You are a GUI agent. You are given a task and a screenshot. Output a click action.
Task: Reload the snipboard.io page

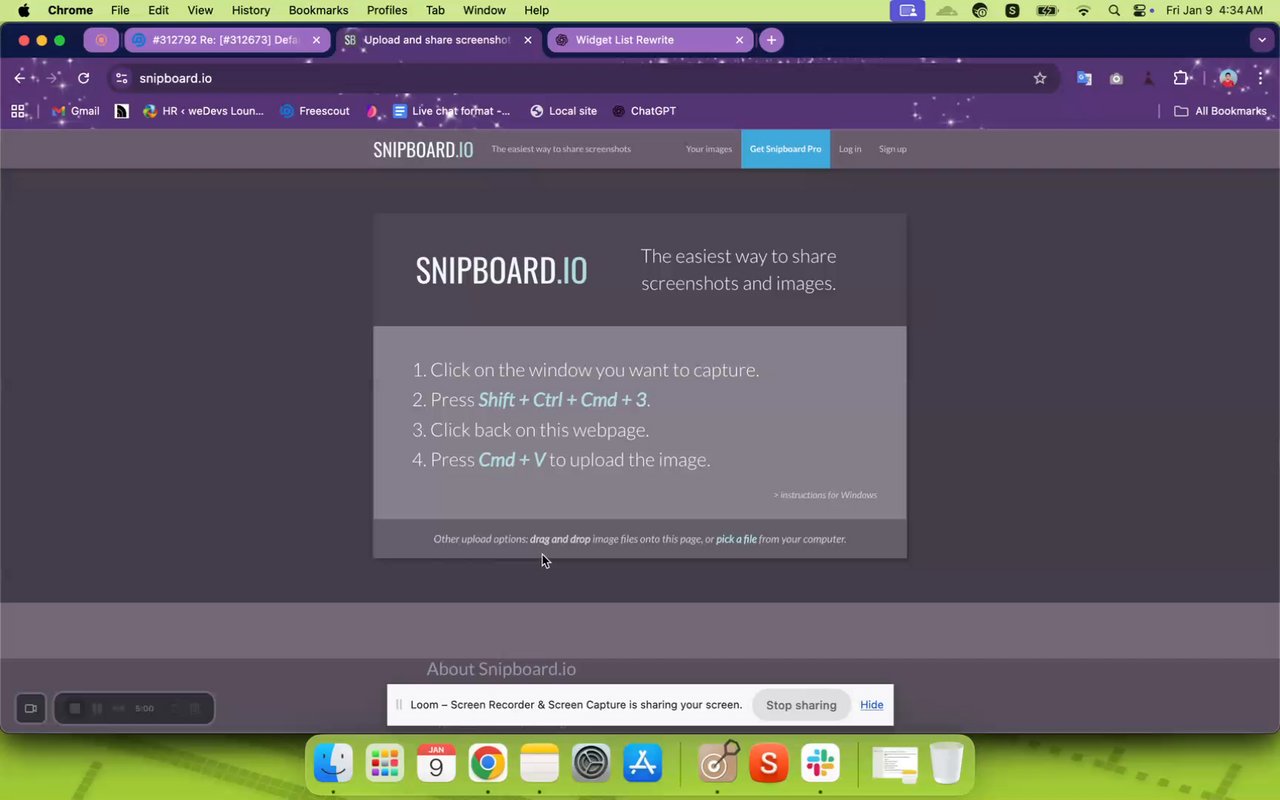coord(84,78)
